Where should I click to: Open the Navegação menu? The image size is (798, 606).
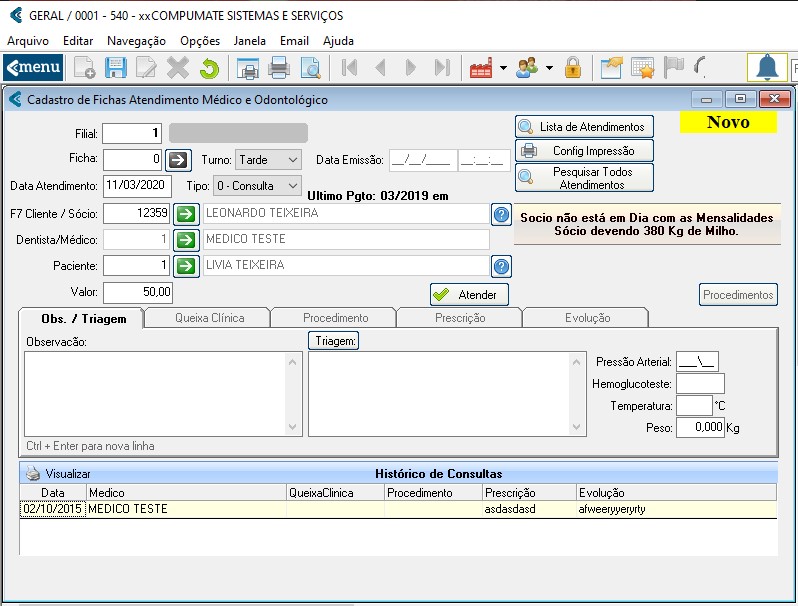pyautogui.click(x=136, y=41)
